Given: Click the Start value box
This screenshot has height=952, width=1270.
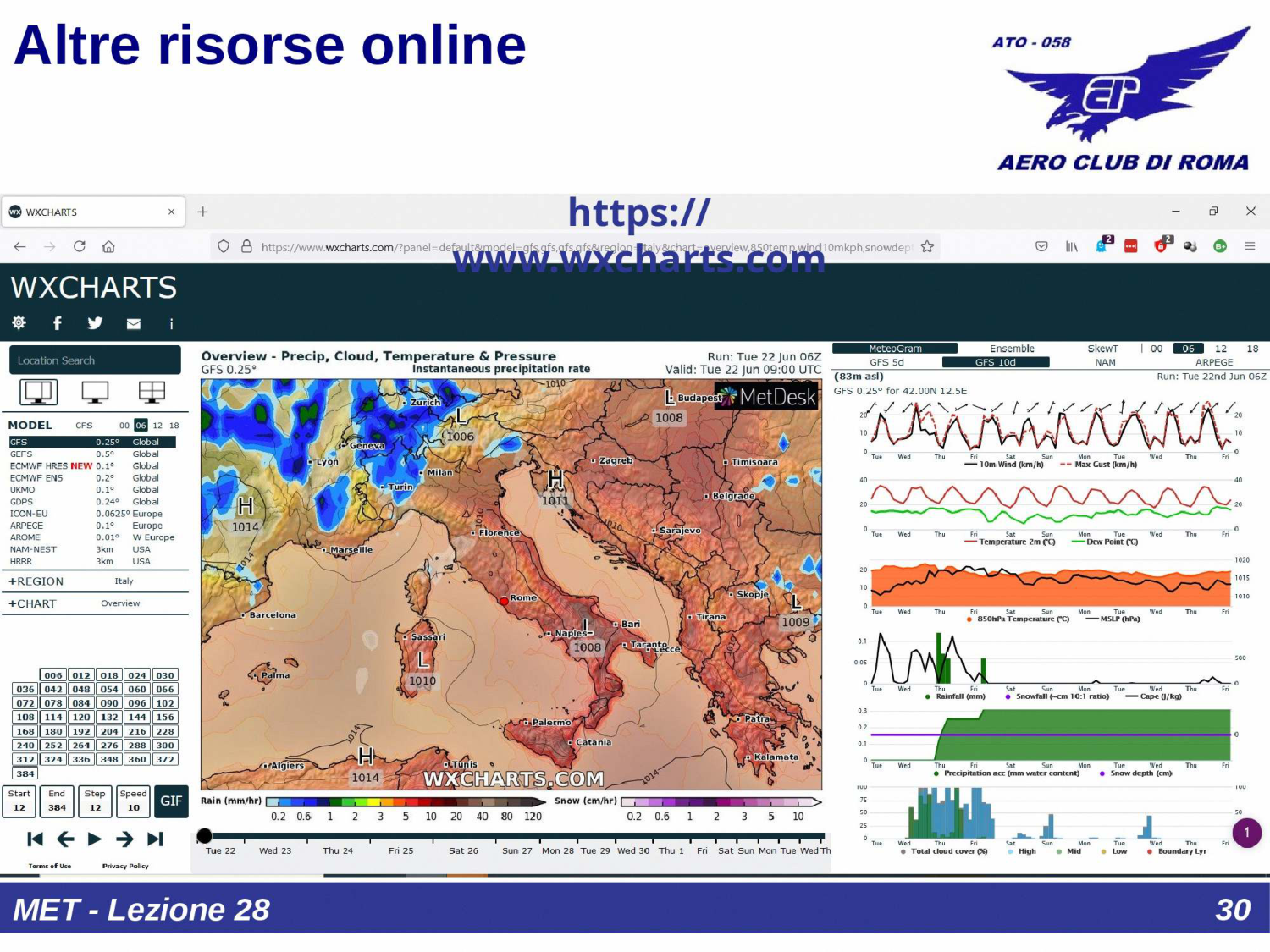Looking at the screenshot, I should 19,801.
